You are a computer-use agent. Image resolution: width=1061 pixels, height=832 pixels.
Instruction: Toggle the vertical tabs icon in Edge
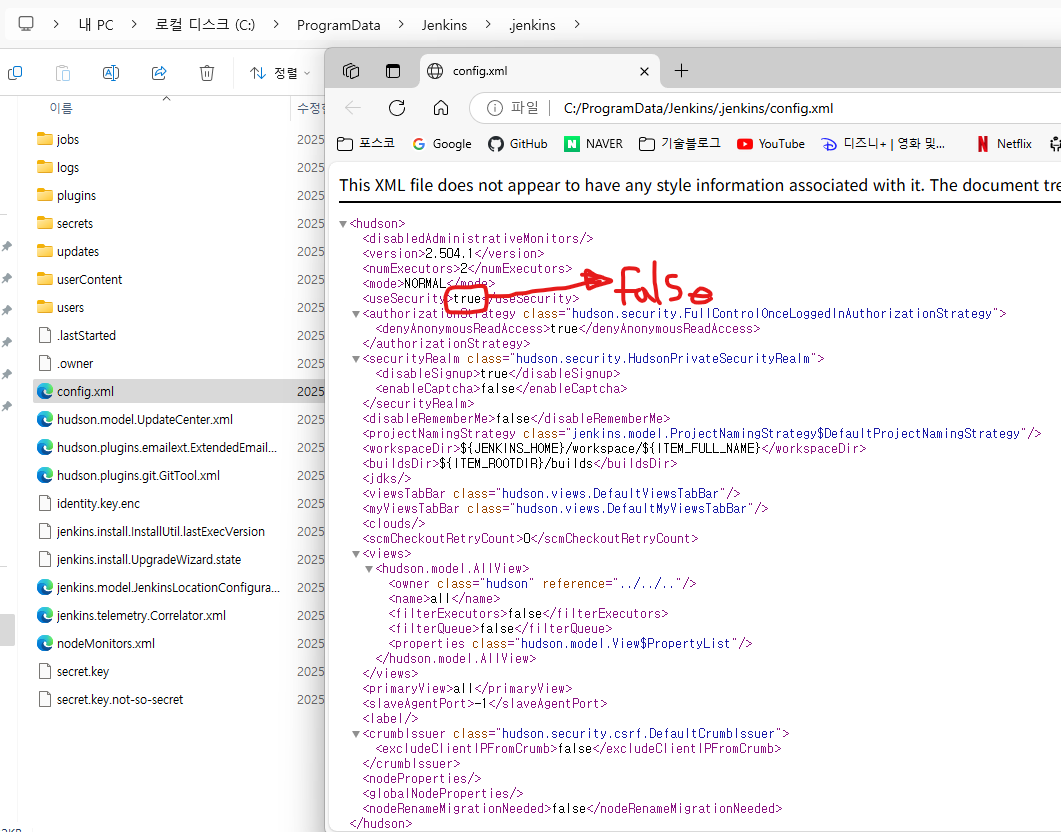coord(393,71)
